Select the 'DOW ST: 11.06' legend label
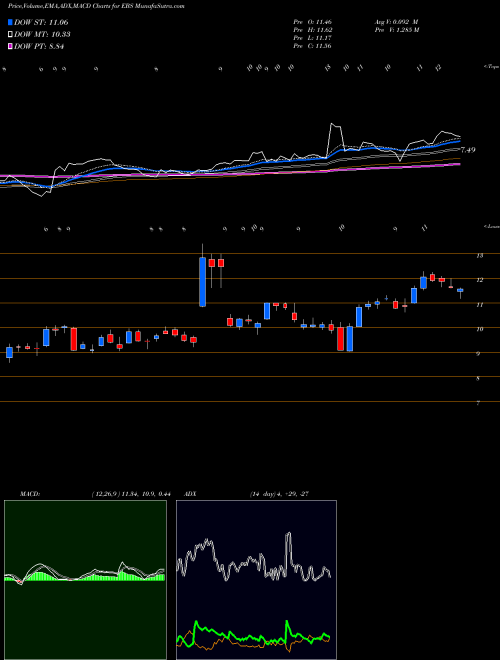This screenshot has height=660, width=500. pos(41,22)
